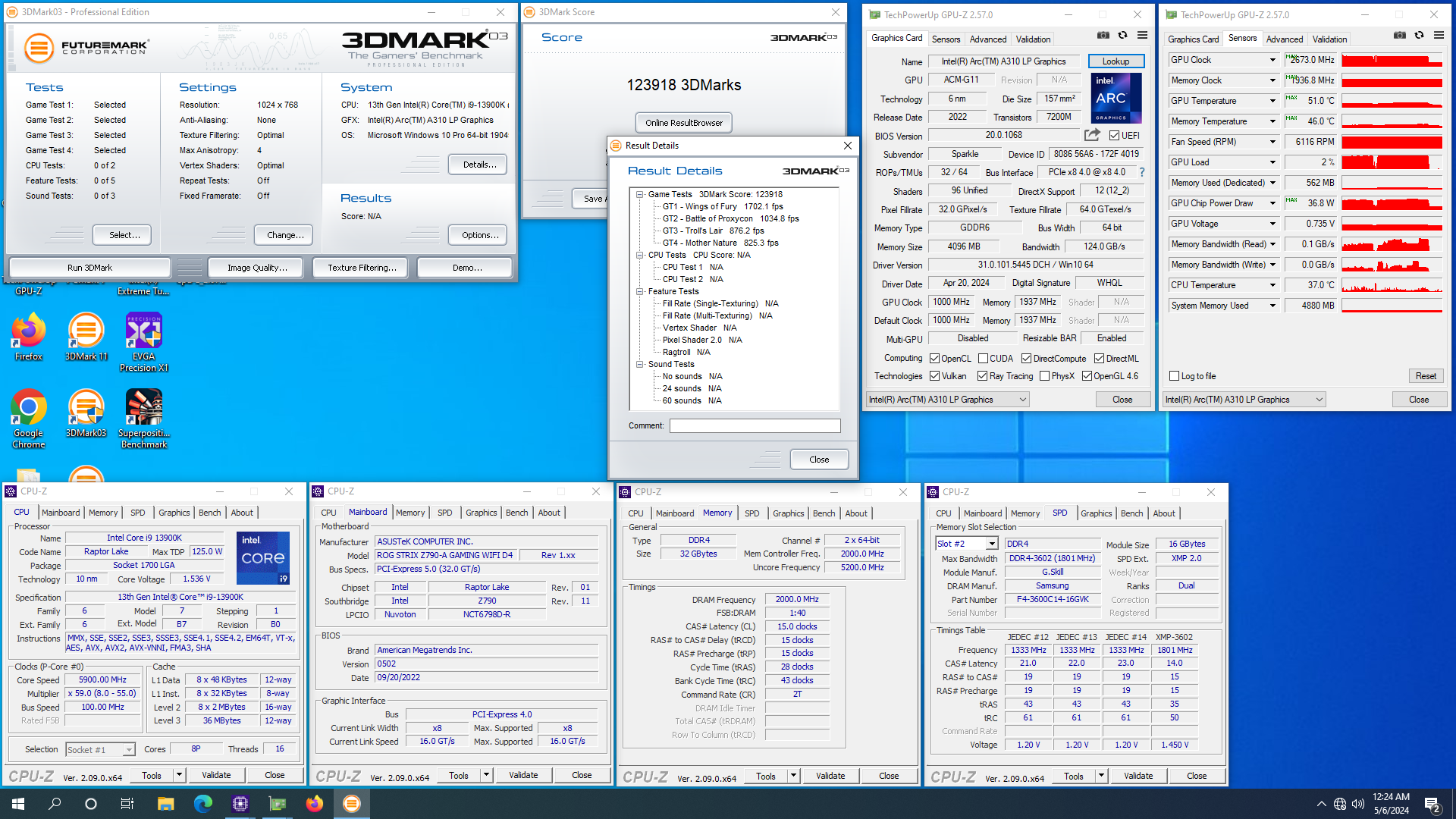Click the GPU Load sensor graph

click(x=1392, y=162)
